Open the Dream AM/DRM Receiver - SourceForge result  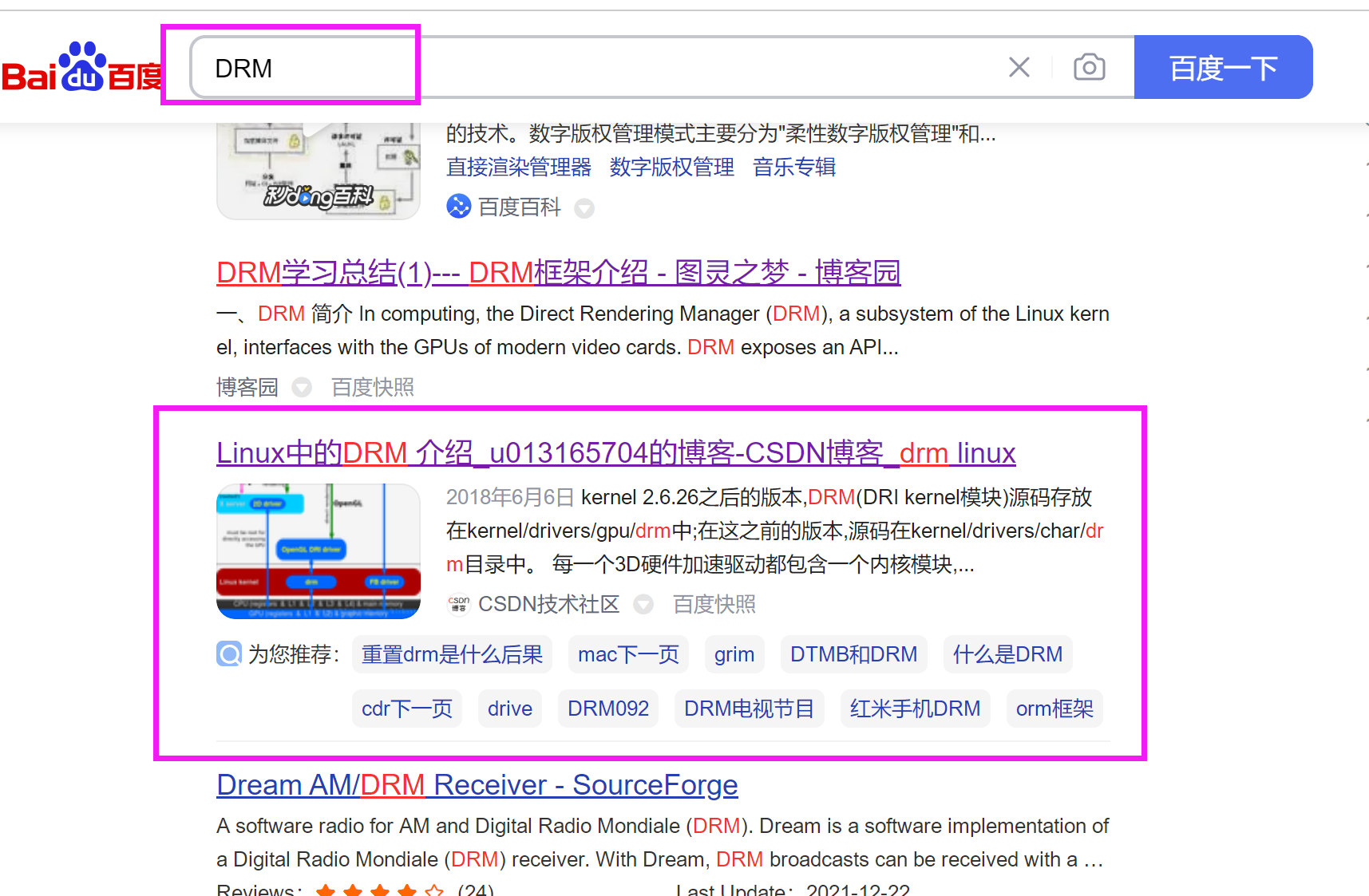(477, 785)
